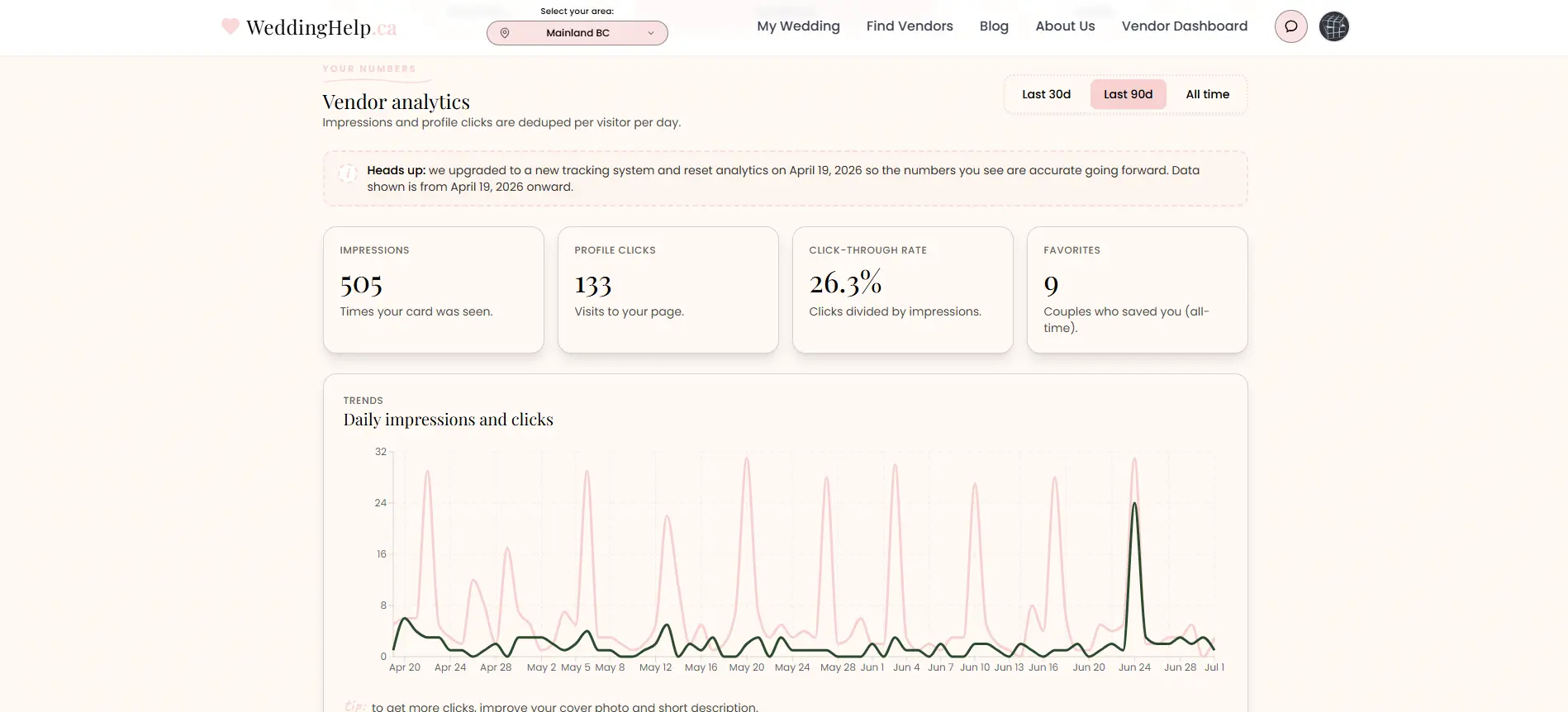
Task: Go to Find Vendors
Action: click(910, 26)
